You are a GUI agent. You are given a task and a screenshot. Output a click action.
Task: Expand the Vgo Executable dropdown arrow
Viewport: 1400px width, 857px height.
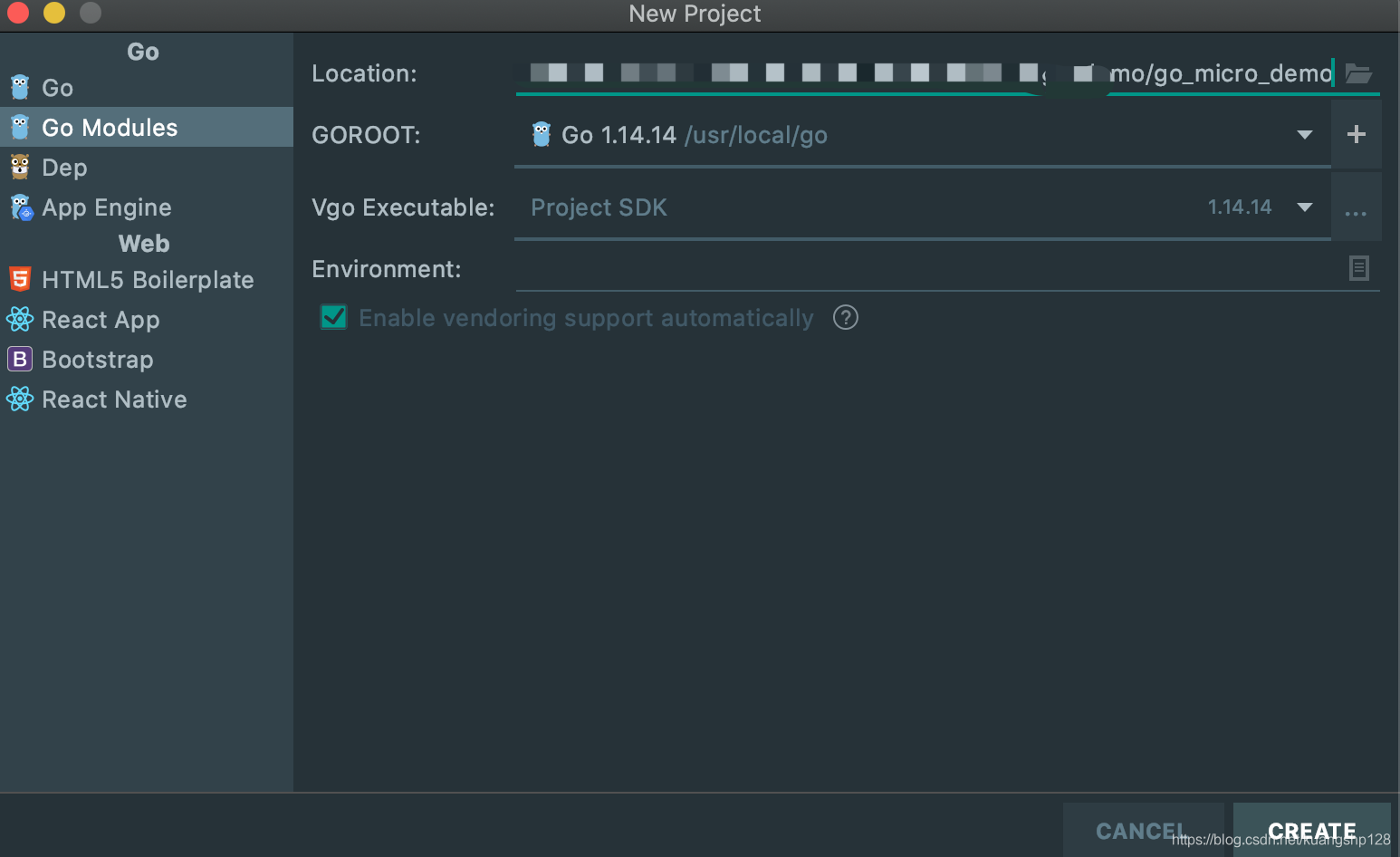(1305, 207)
